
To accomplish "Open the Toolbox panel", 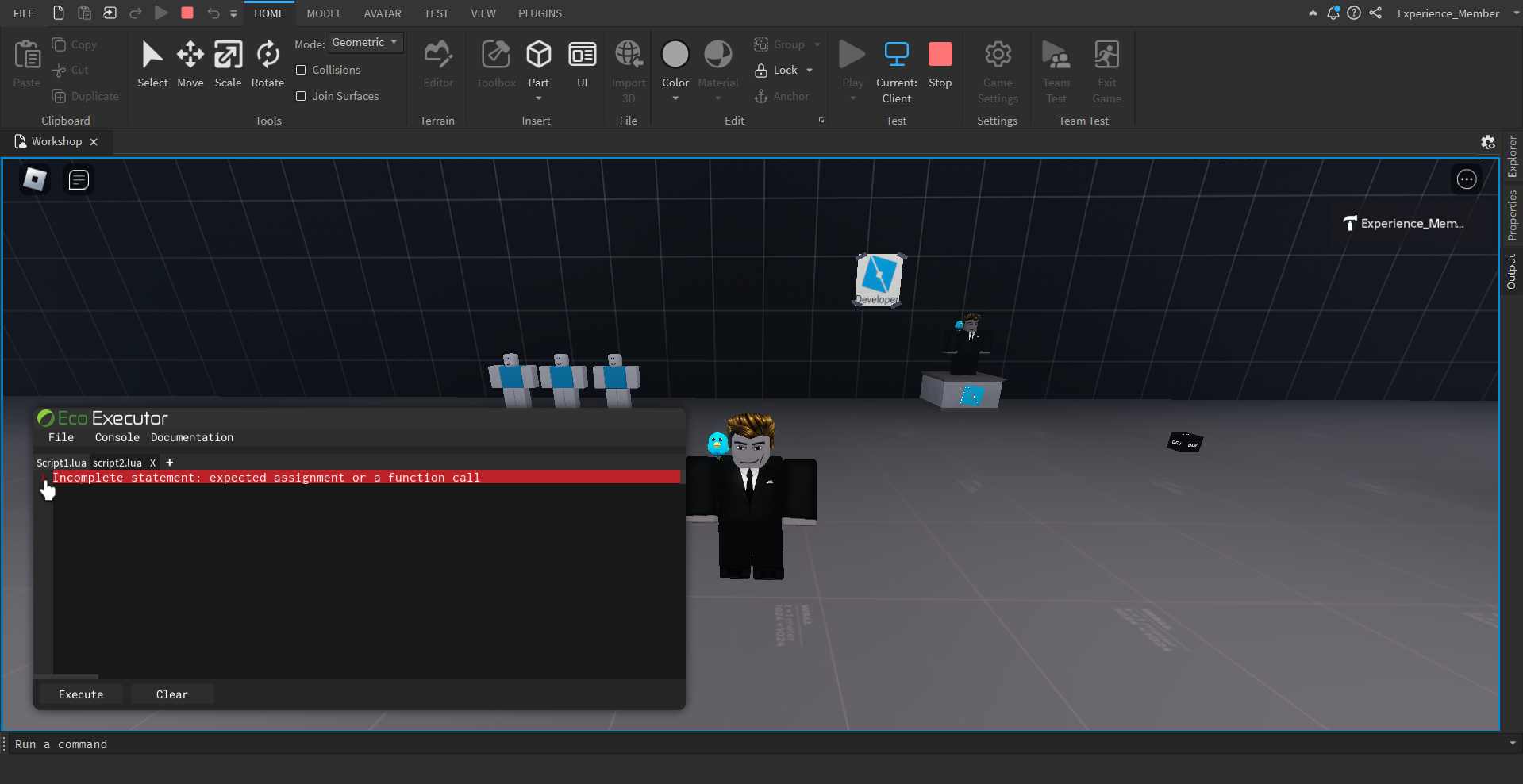I will tap(496, 64).
